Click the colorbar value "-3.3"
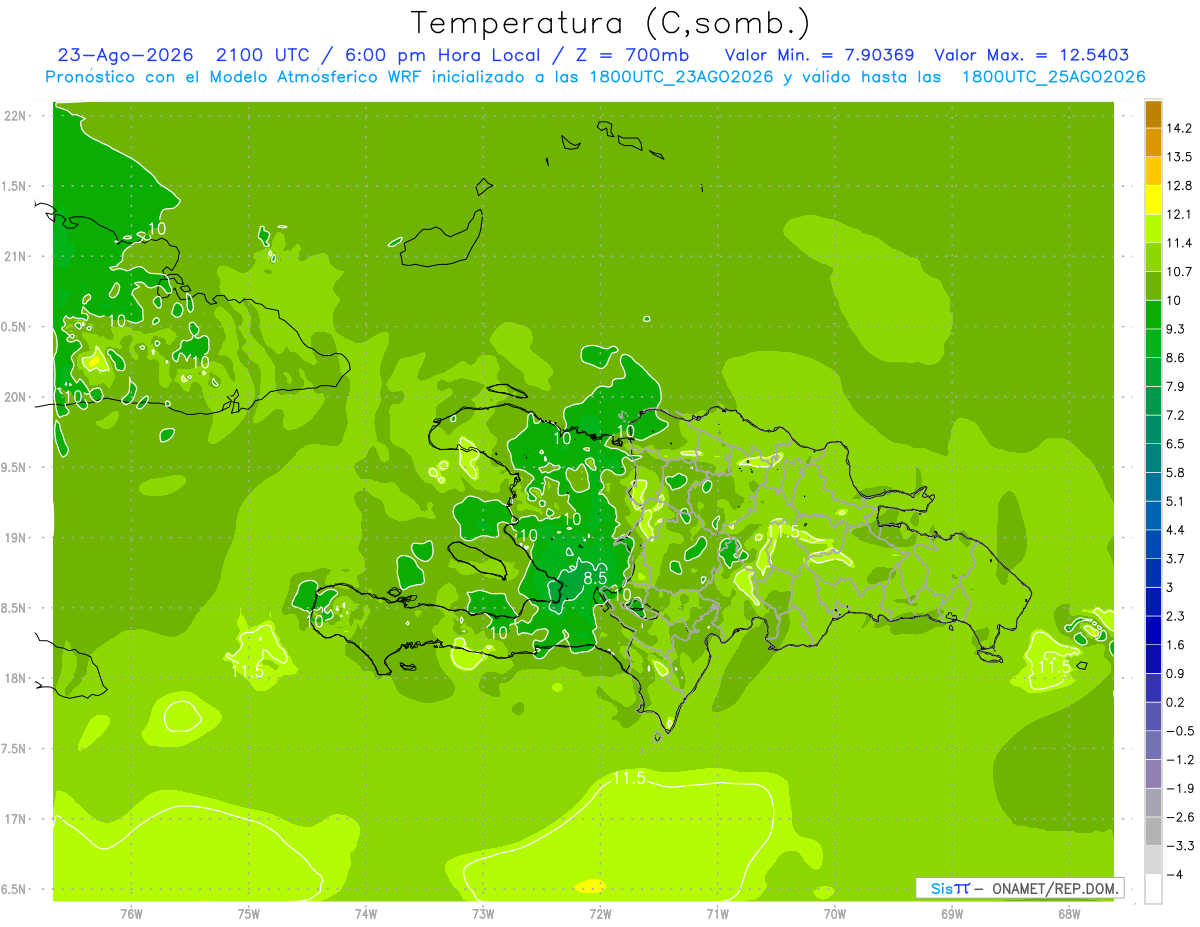The height and width of the screenshot is (927, 1200). pyautogui.click(x=1180, y=845)
